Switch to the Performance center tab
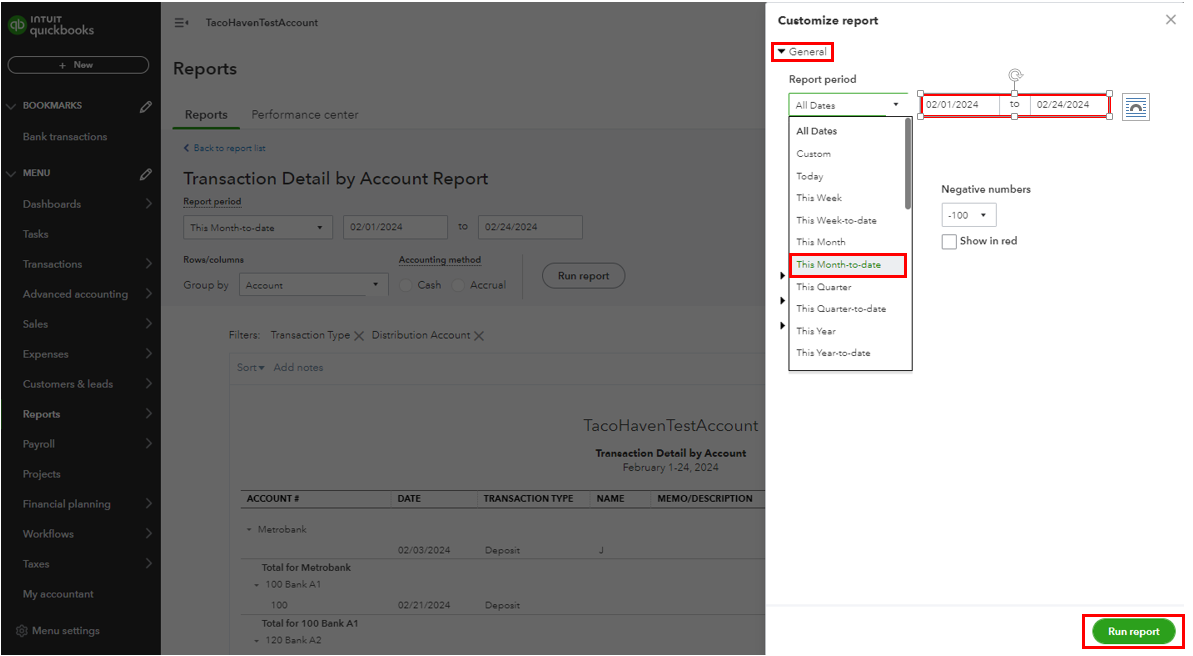Screen dimensions: 1193x656 click(x=304, y=115)
